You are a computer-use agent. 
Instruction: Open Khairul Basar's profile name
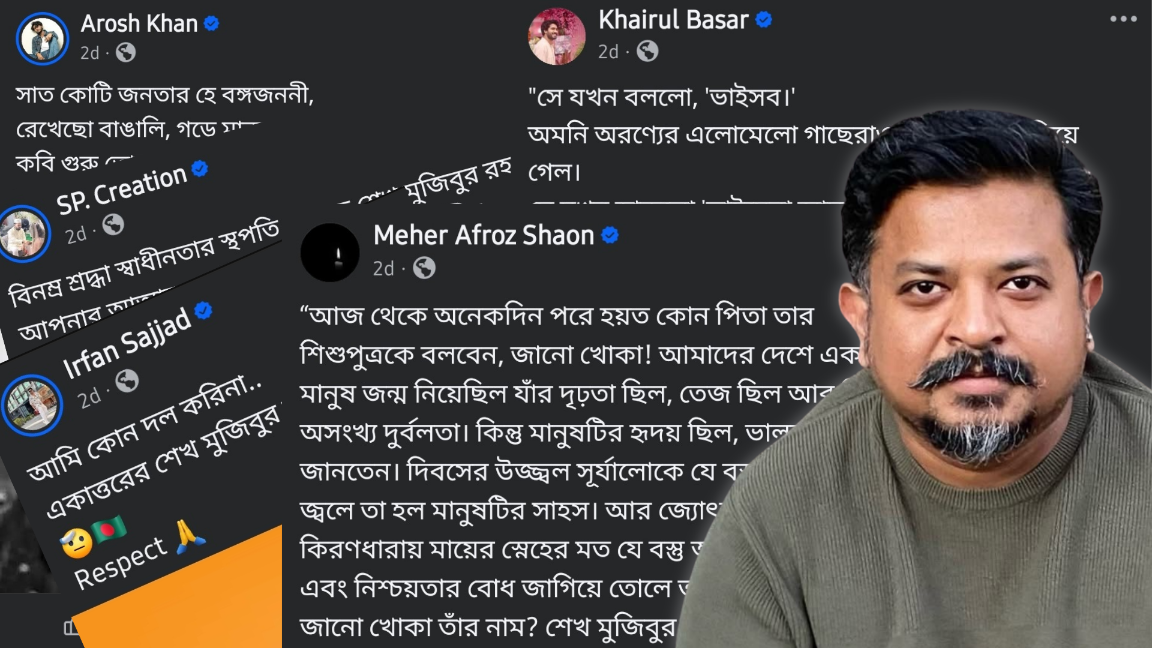pyautogui.click(x=673, y=20)
